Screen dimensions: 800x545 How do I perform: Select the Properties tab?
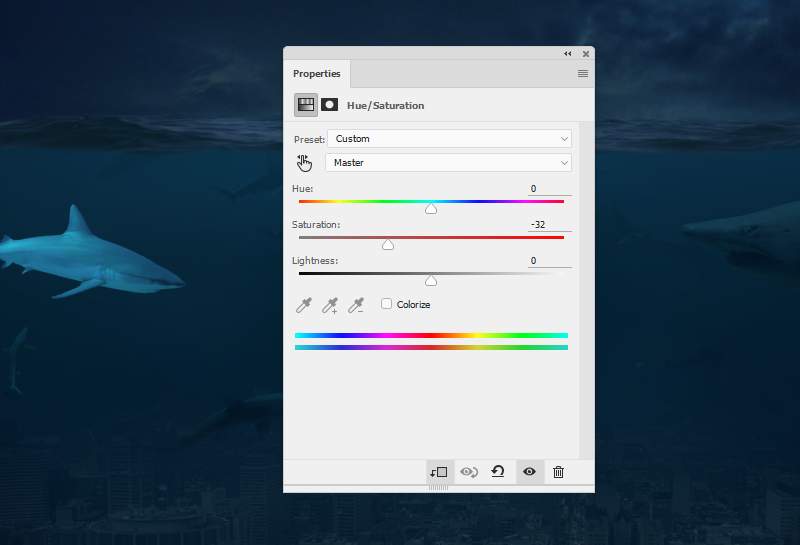[x=316, y=74]
